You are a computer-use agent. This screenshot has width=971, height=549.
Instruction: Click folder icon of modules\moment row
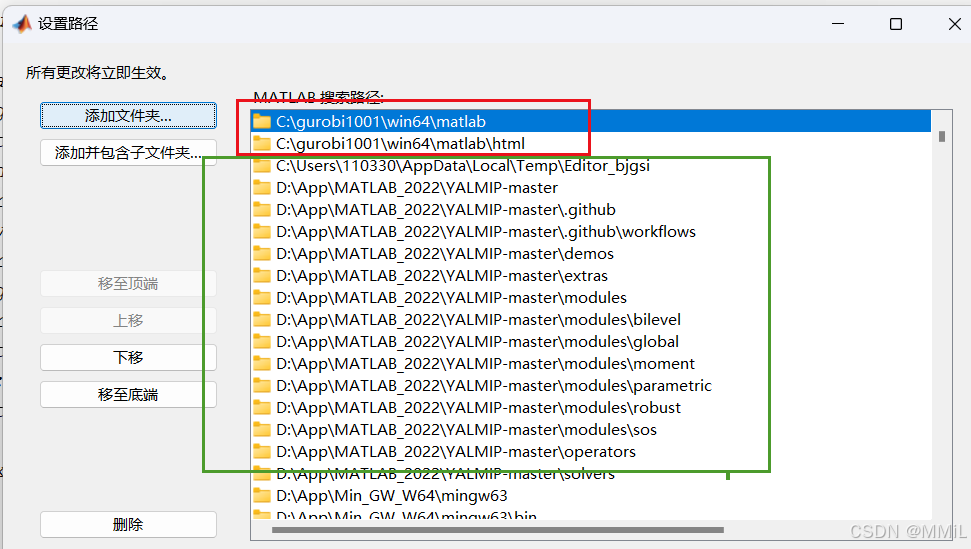click(x=262, y=363)
